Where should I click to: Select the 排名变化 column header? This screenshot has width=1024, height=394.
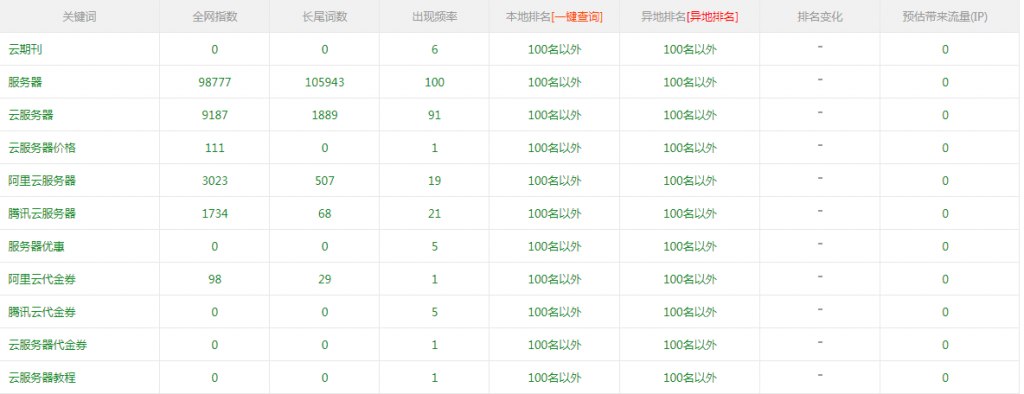point(820,17)
